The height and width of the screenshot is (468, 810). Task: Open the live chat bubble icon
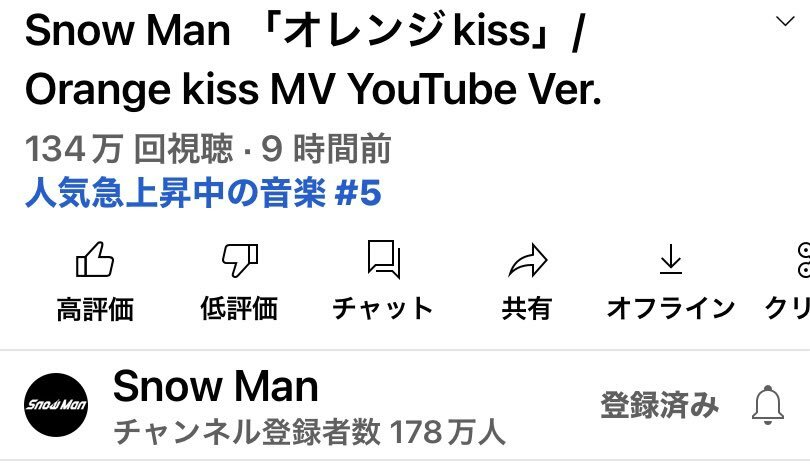384,259
